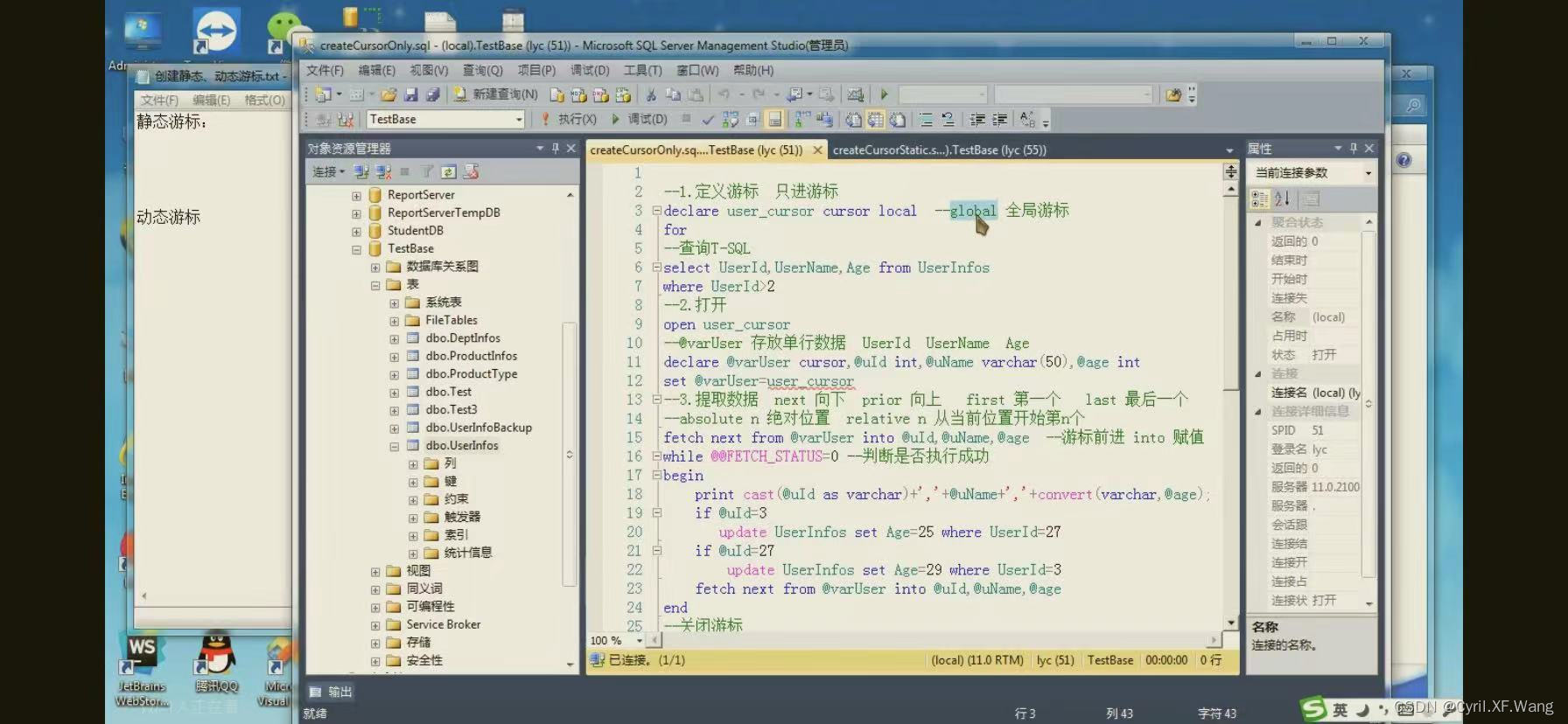Expand the StudentDB database node
The height and width of the screenshot is (724, 1568).
[356, 231]
